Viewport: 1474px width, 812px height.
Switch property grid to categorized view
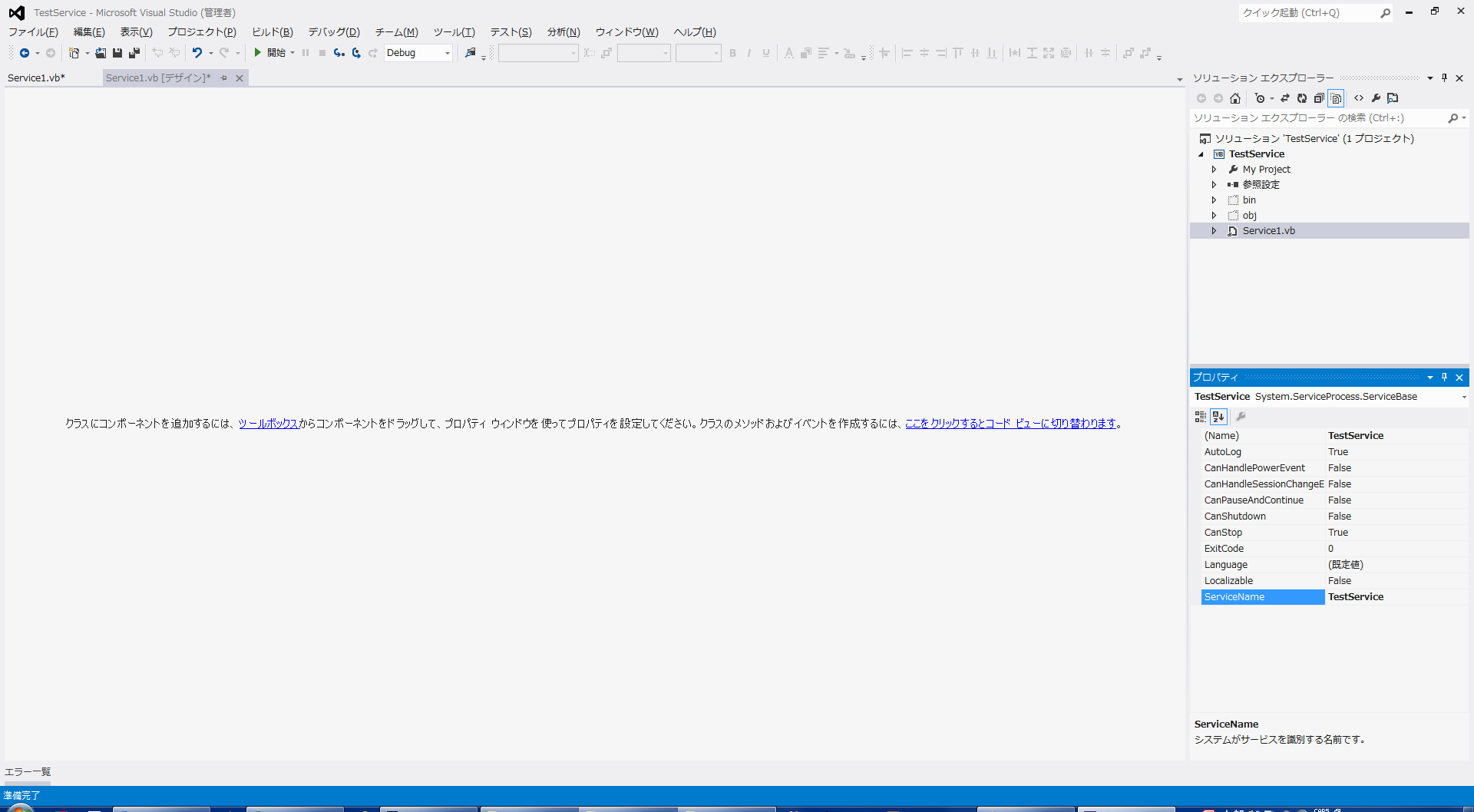1201,417
